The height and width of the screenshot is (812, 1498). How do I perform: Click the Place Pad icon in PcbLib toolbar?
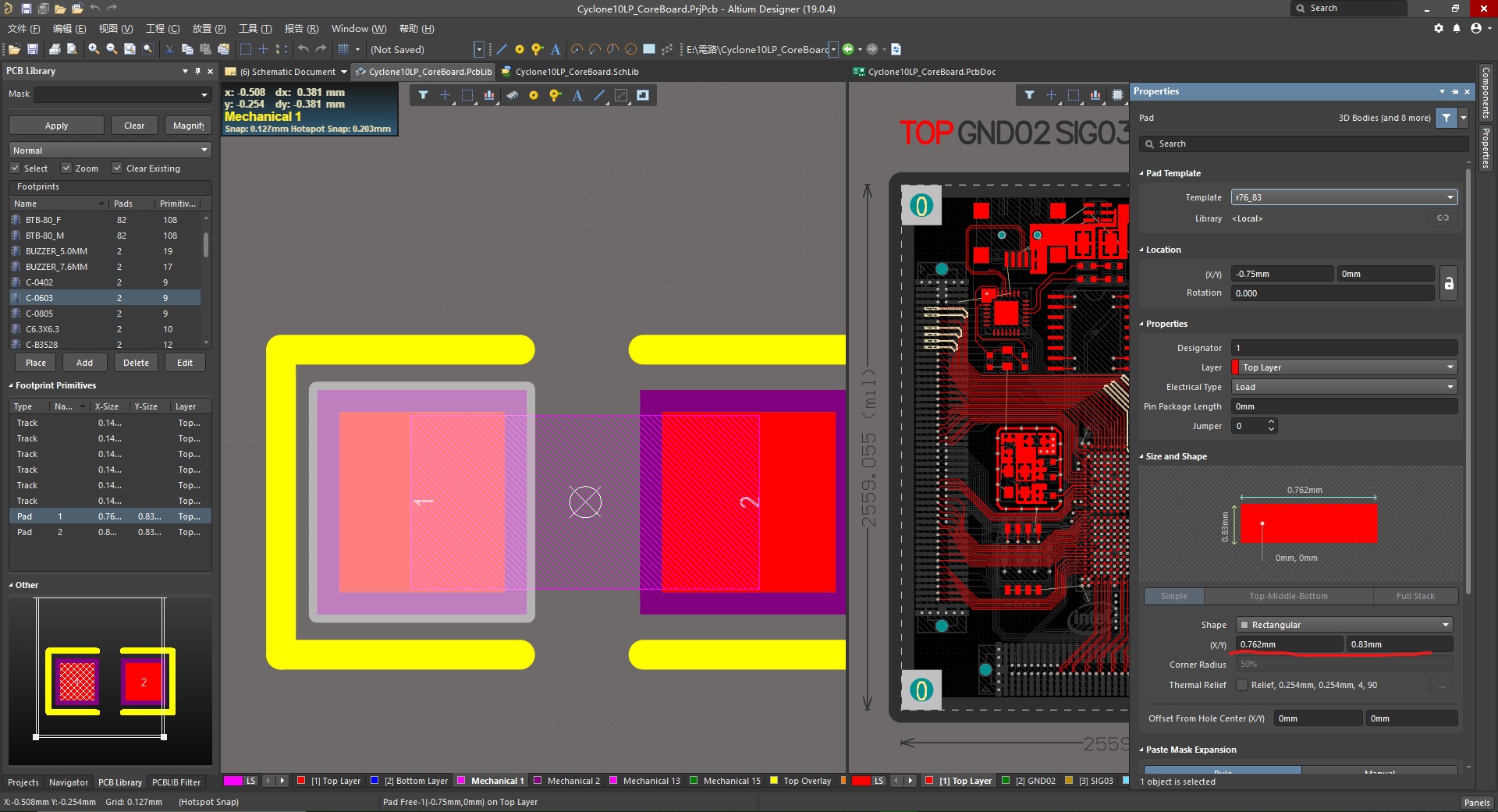click(534, 95)
